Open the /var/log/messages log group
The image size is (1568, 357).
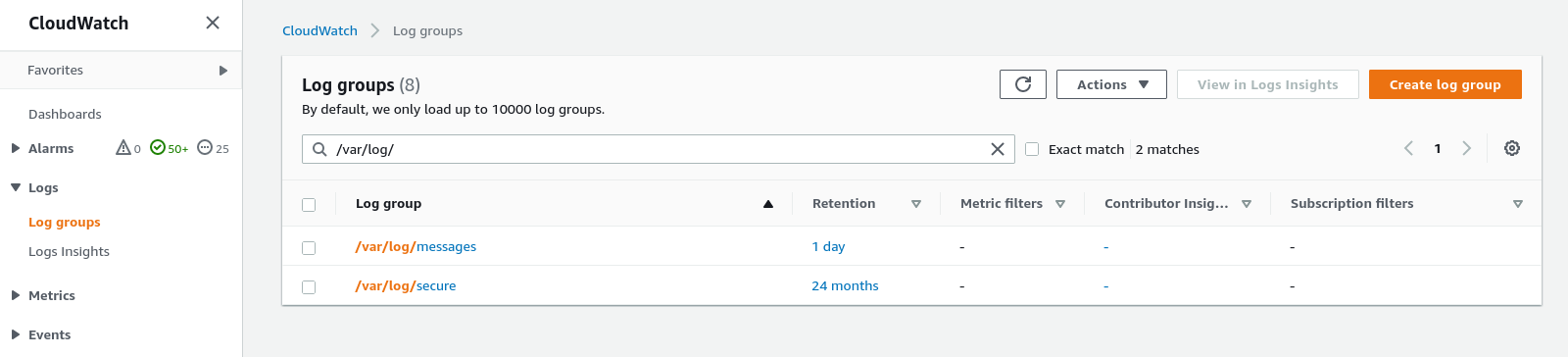416,247
